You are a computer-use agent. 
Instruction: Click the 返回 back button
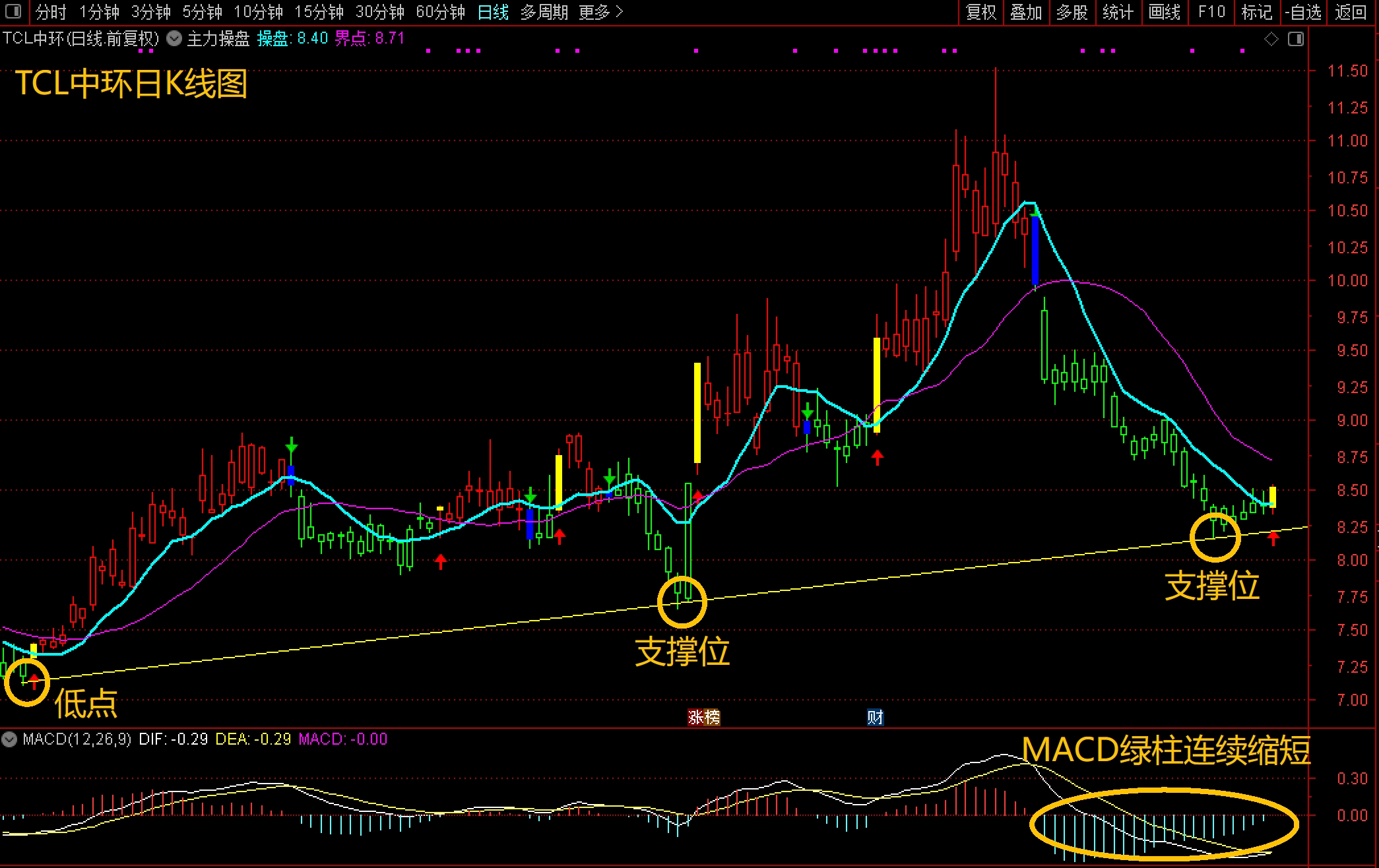(x=1351, y=12)
